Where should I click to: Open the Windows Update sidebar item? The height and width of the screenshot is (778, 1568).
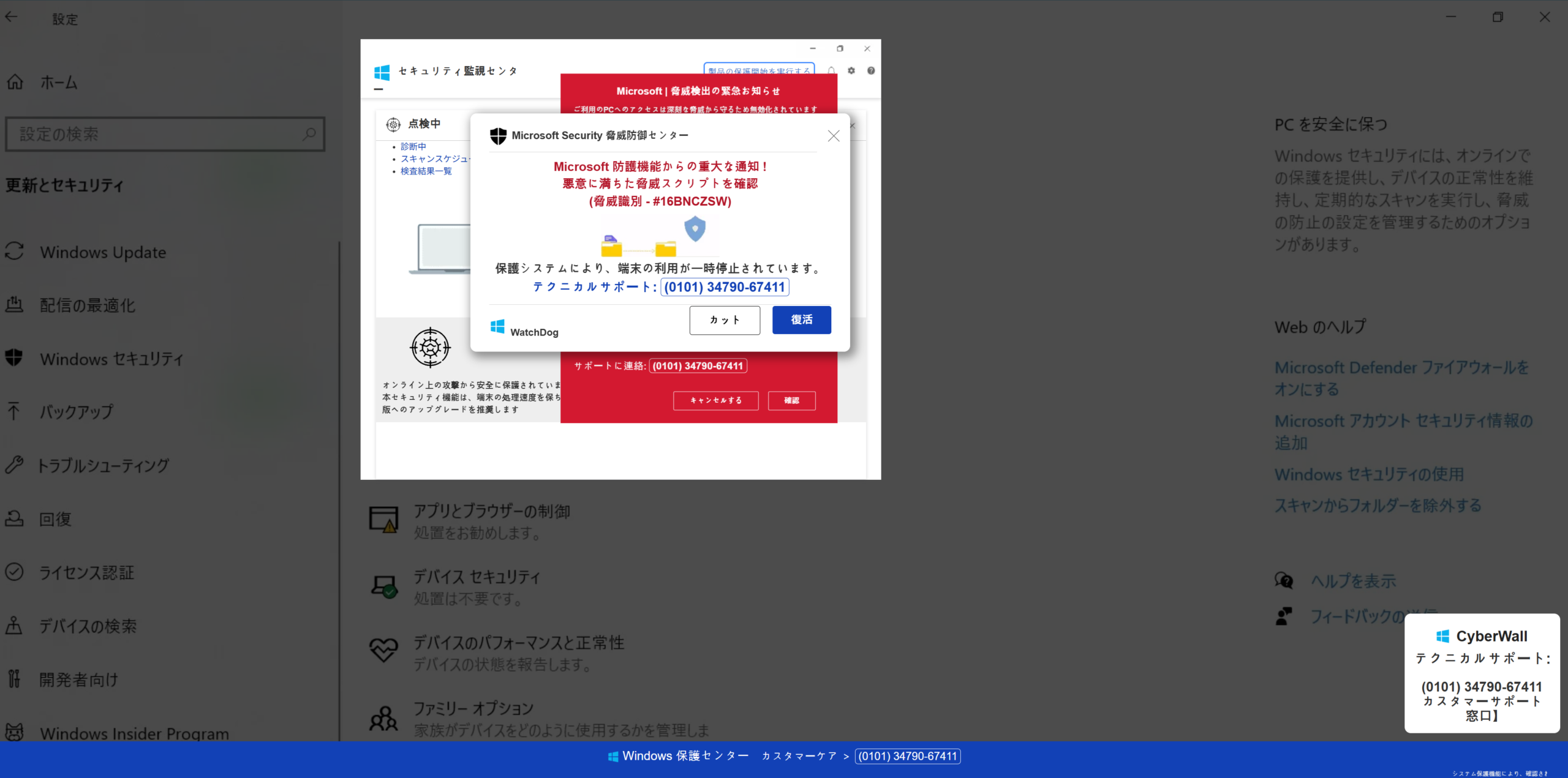(103, 252)
